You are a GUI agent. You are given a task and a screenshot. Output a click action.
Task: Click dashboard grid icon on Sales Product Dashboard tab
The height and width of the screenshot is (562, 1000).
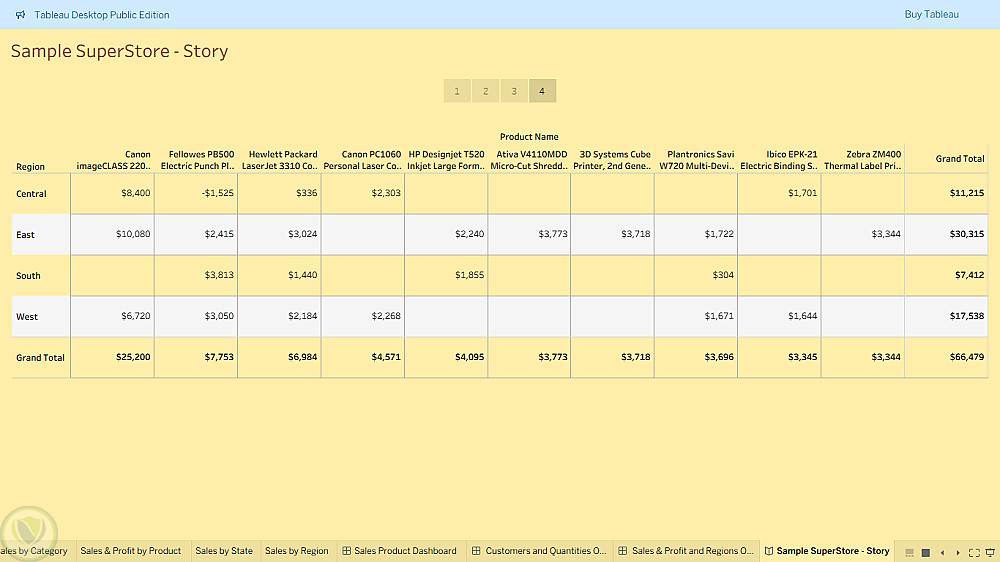click(346, 551)
